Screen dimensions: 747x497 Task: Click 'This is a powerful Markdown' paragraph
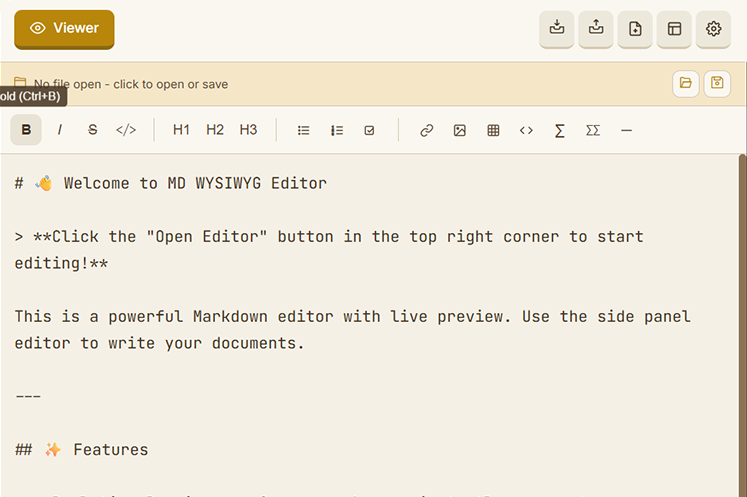[353, 330]
